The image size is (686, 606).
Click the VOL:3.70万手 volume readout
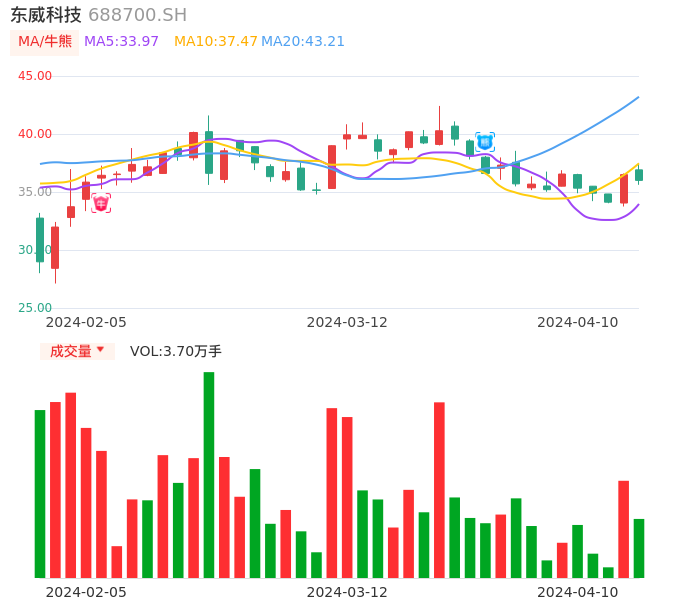pos(176,351)
